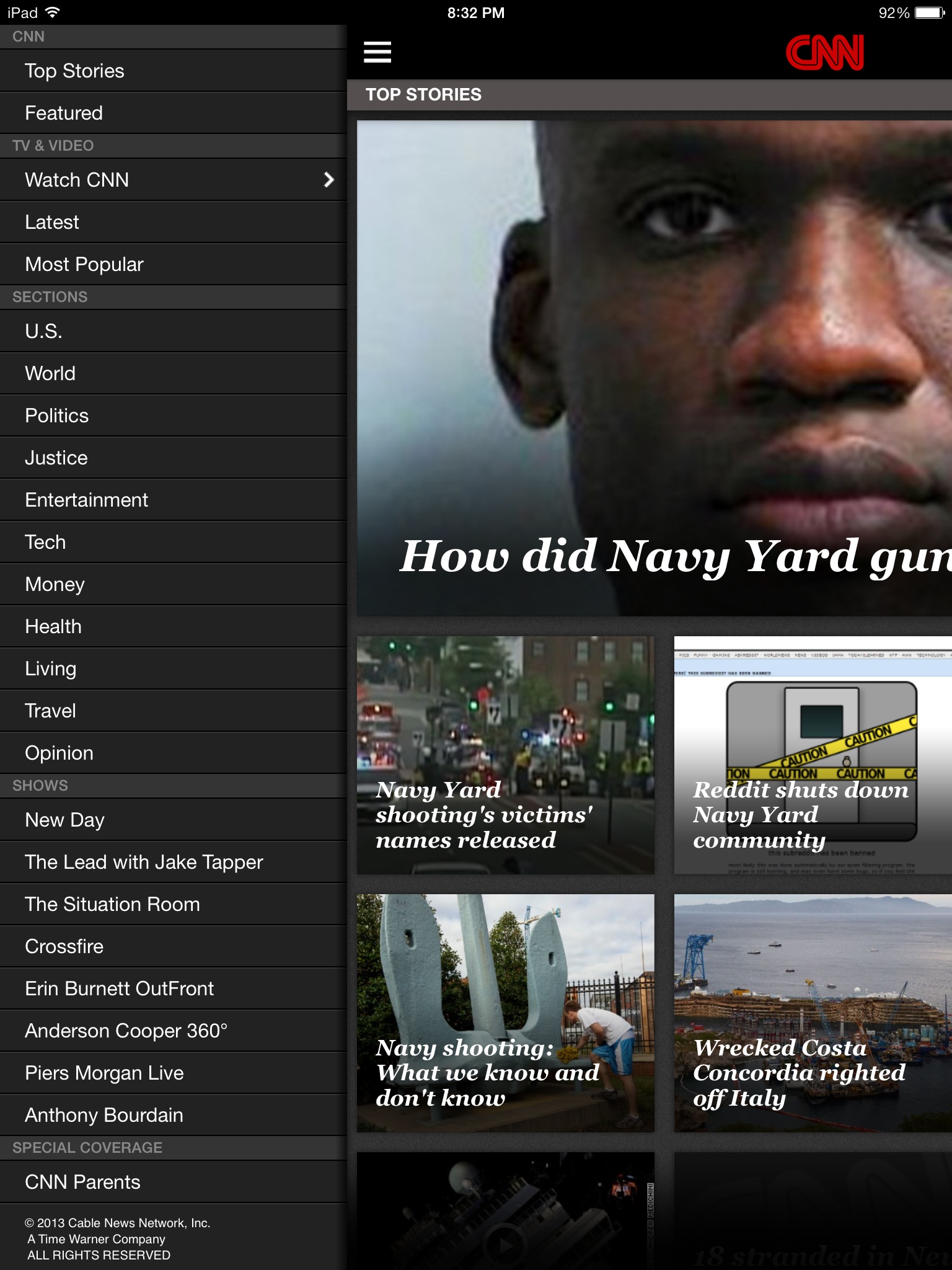This screenshot has height=1270, width=952.
Task: Tap the hamburger menu icon
Action: [x=377, y=52]
